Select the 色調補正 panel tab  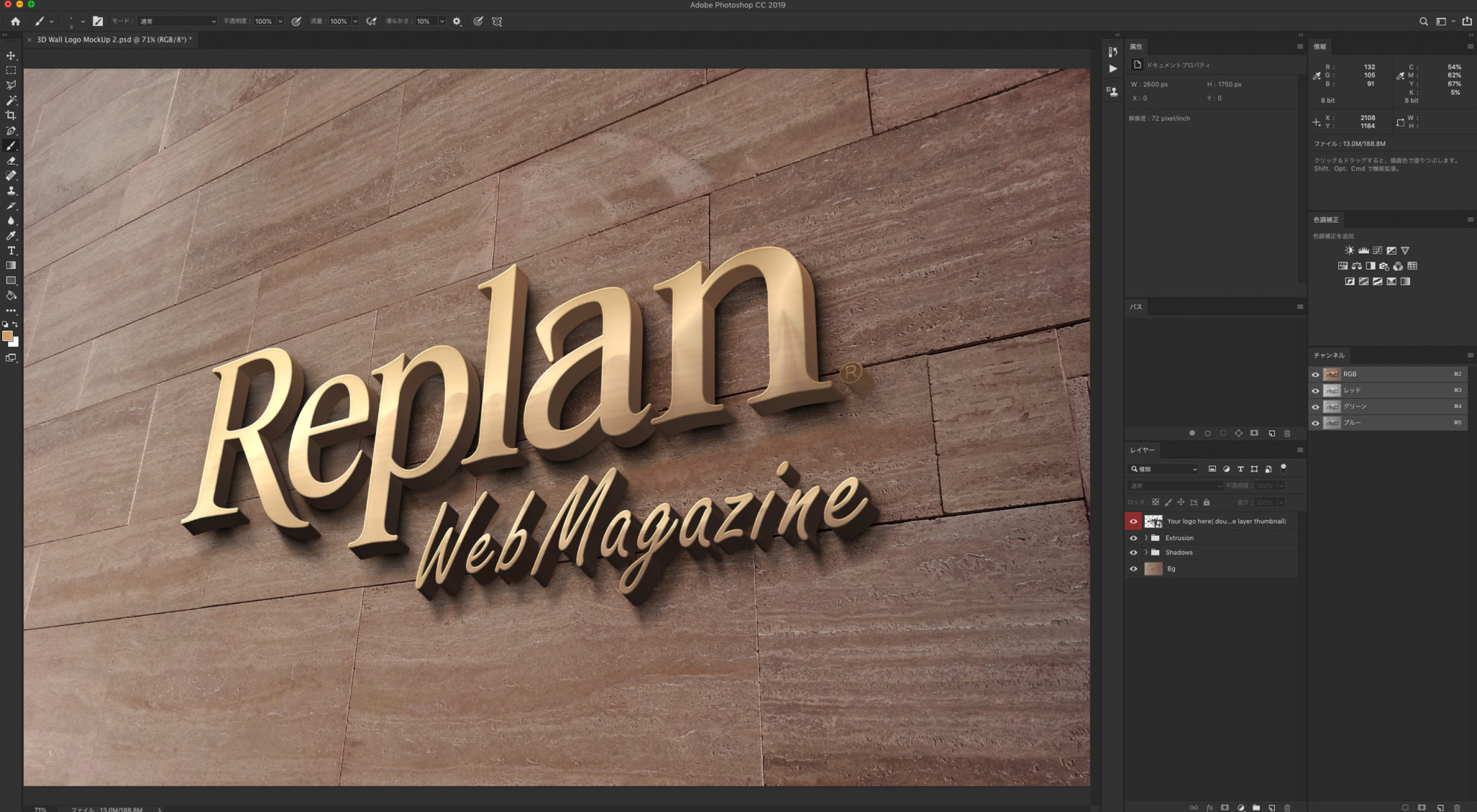coord(1326,220)
